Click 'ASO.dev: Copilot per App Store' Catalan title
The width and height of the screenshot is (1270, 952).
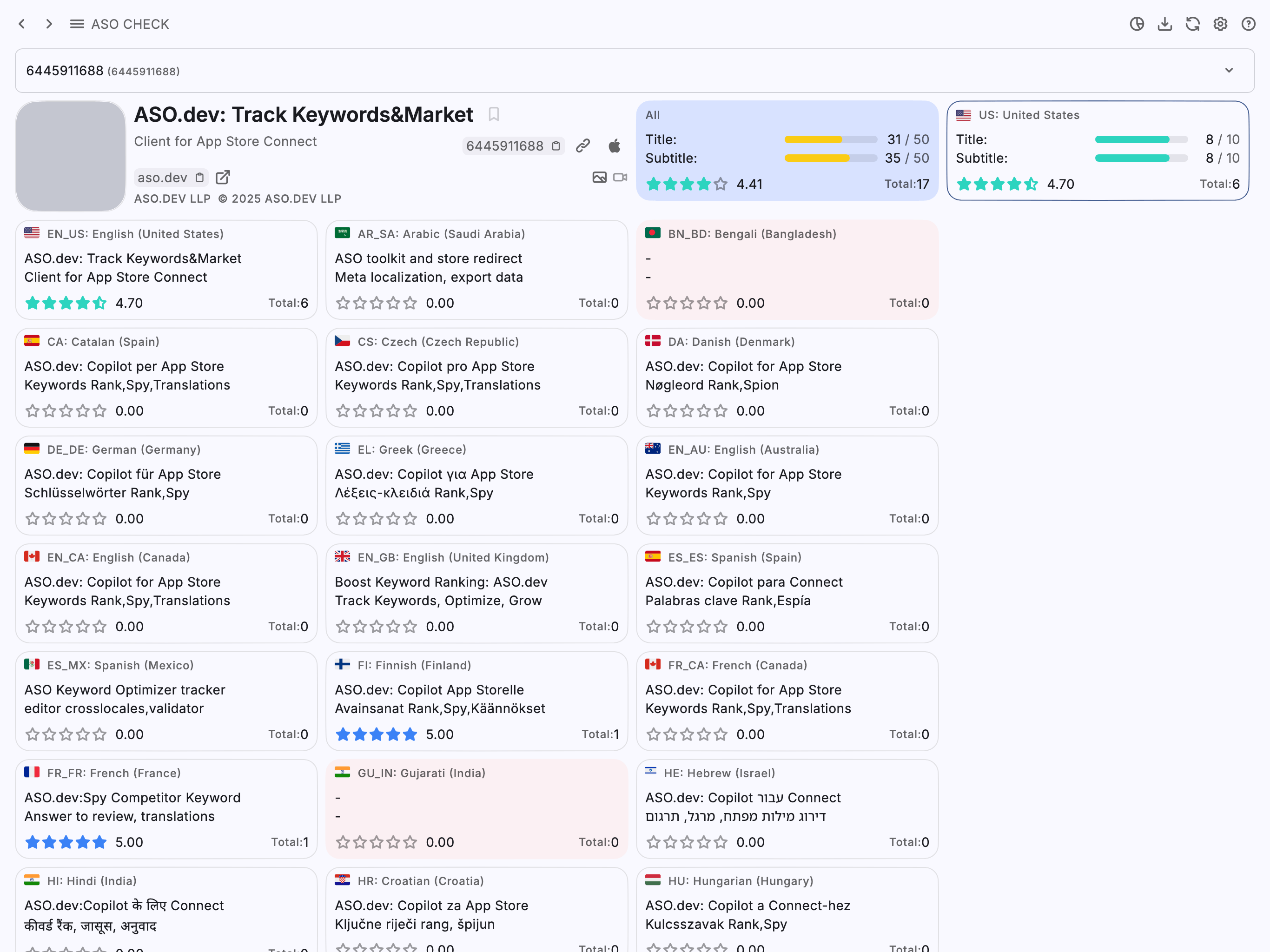(x=124, y=366)
